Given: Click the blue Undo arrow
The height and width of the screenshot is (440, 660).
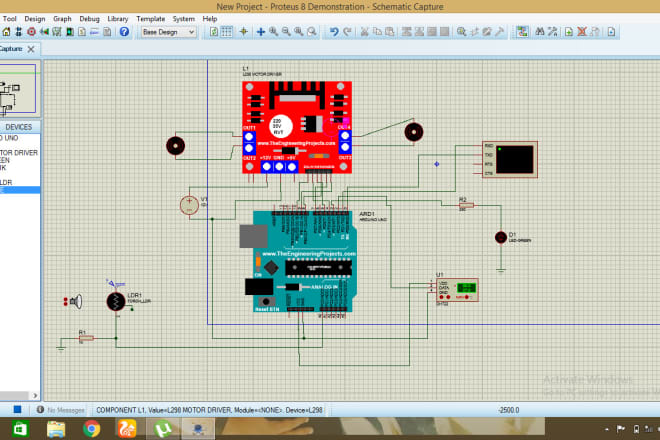Looking at the screenshot, I should click(334, 32).
